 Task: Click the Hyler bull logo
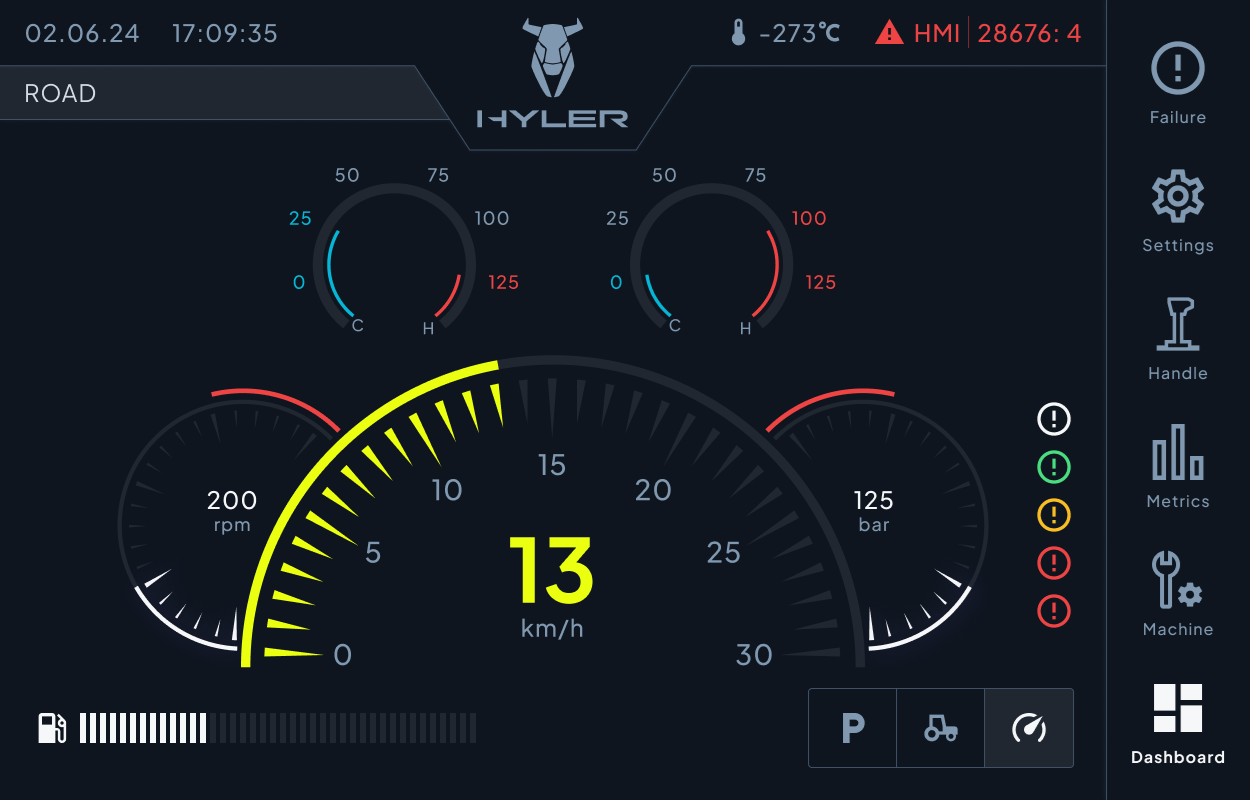click(x=551, y=56)
